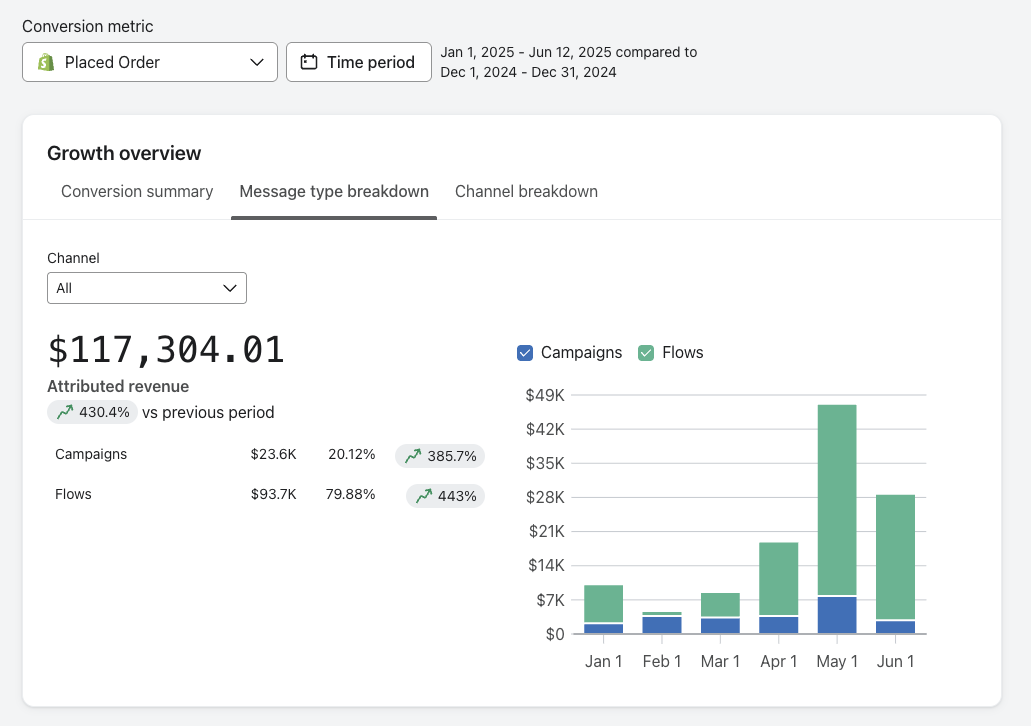Click the calendar icon on Time period
This screenshot has height=726, width=1031.
pos(309,62)
